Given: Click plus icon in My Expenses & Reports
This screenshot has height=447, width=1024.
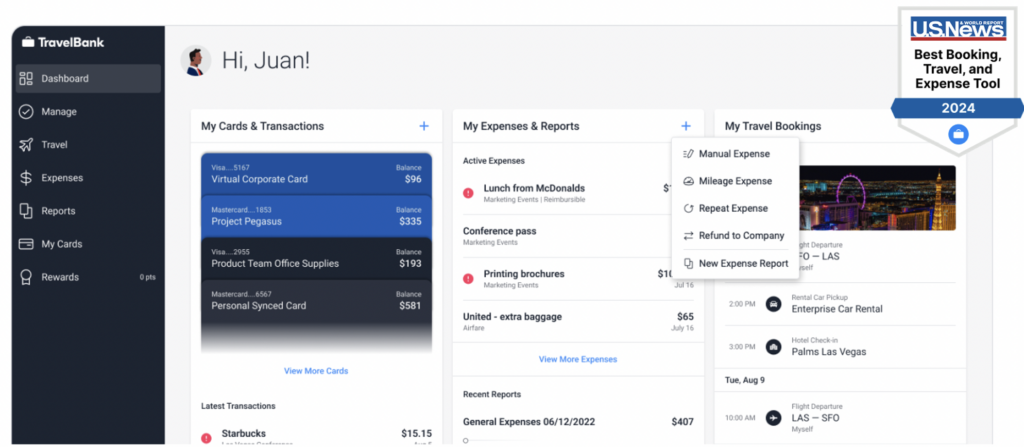Looking at the screenshot, I should click(686, 126).
